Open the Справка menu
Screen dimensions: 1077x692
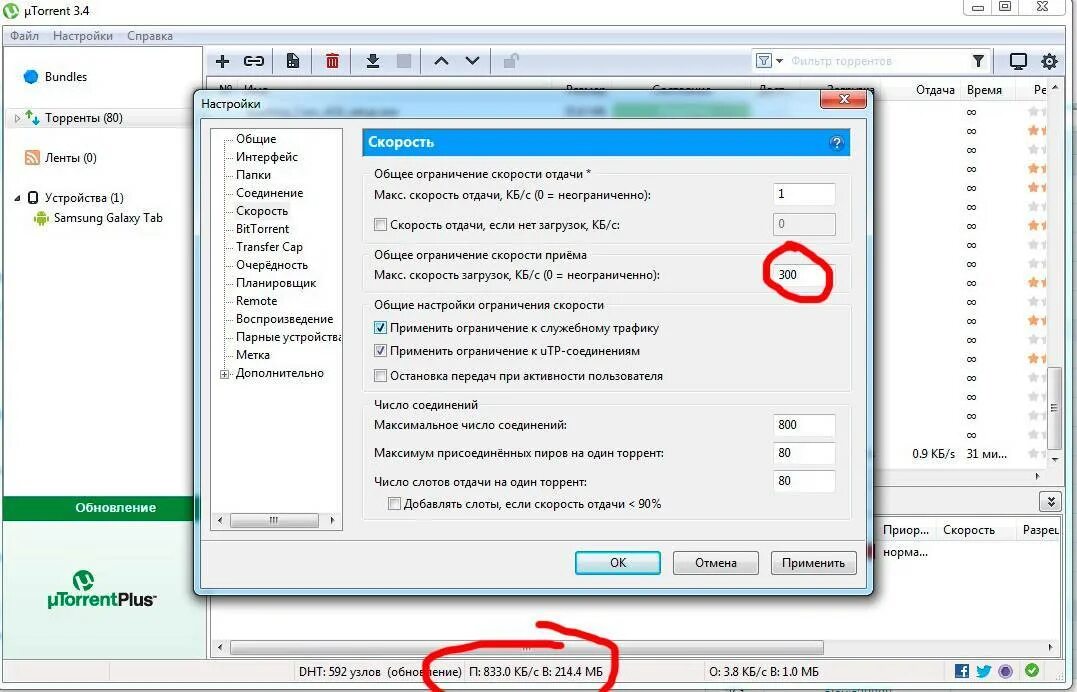150,36
